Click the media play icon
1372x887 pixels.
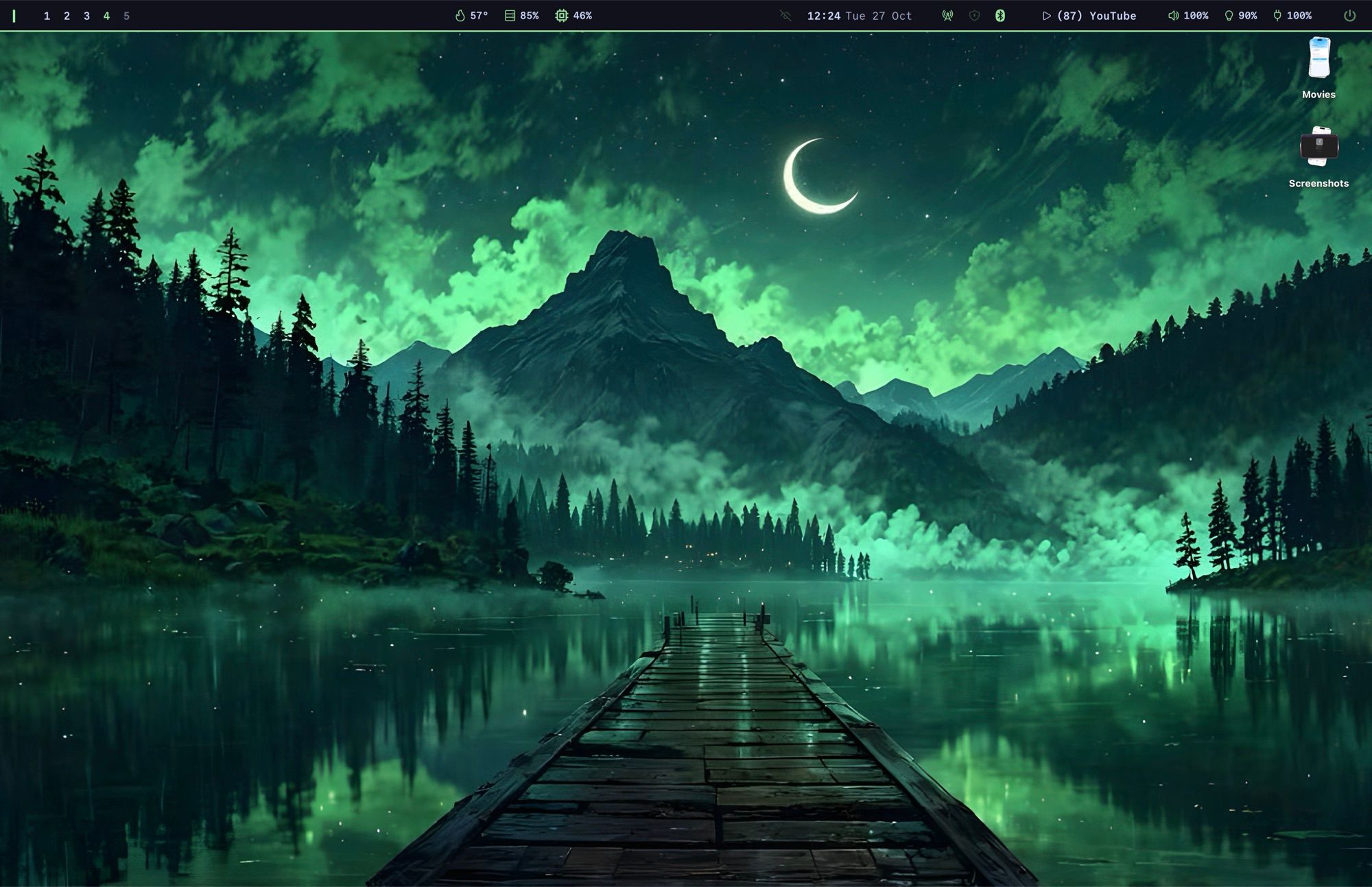point(1047,15)
